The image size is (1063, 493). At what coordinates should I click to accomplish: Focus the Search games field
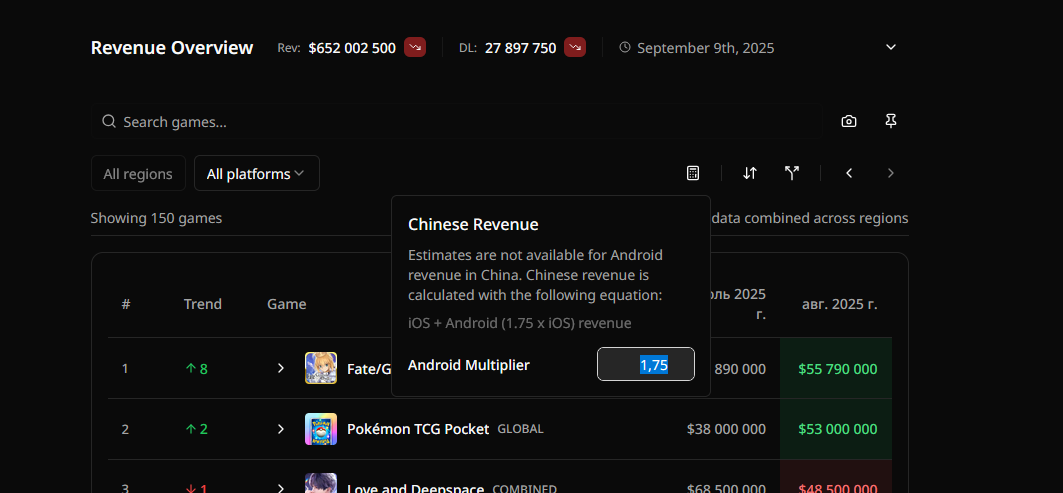456,122
